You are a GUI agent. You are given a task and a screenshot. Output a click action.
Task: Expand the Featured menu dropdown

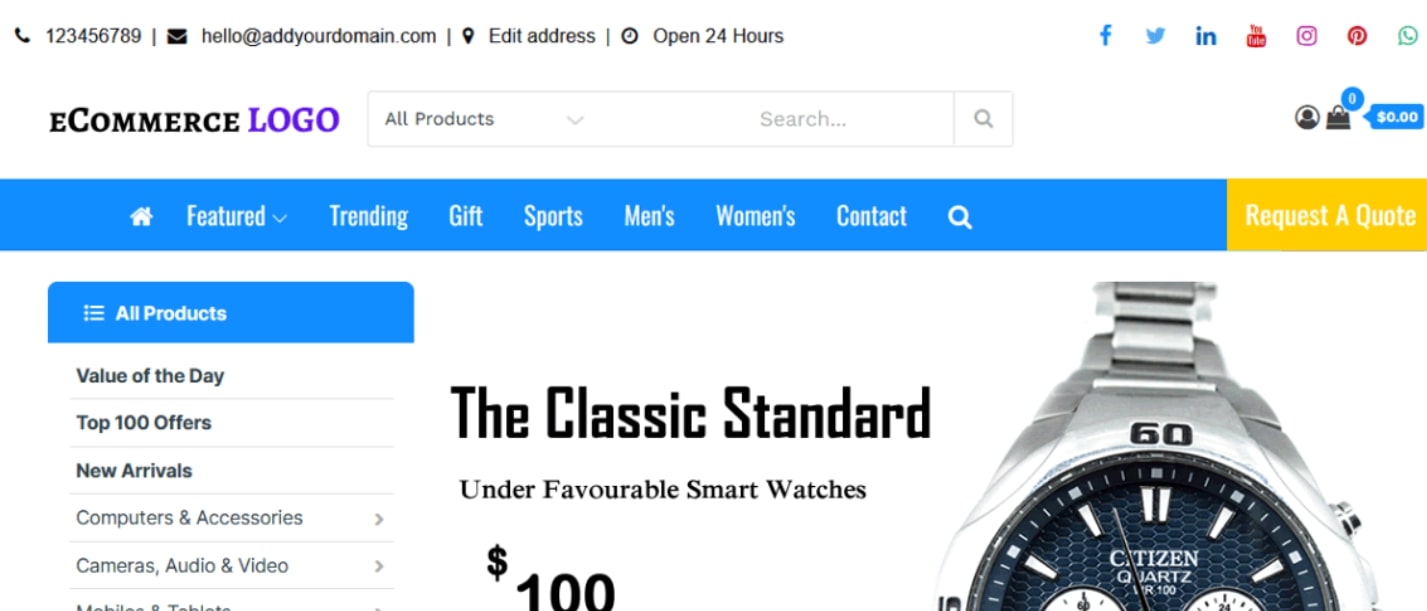tap(236, 216)
